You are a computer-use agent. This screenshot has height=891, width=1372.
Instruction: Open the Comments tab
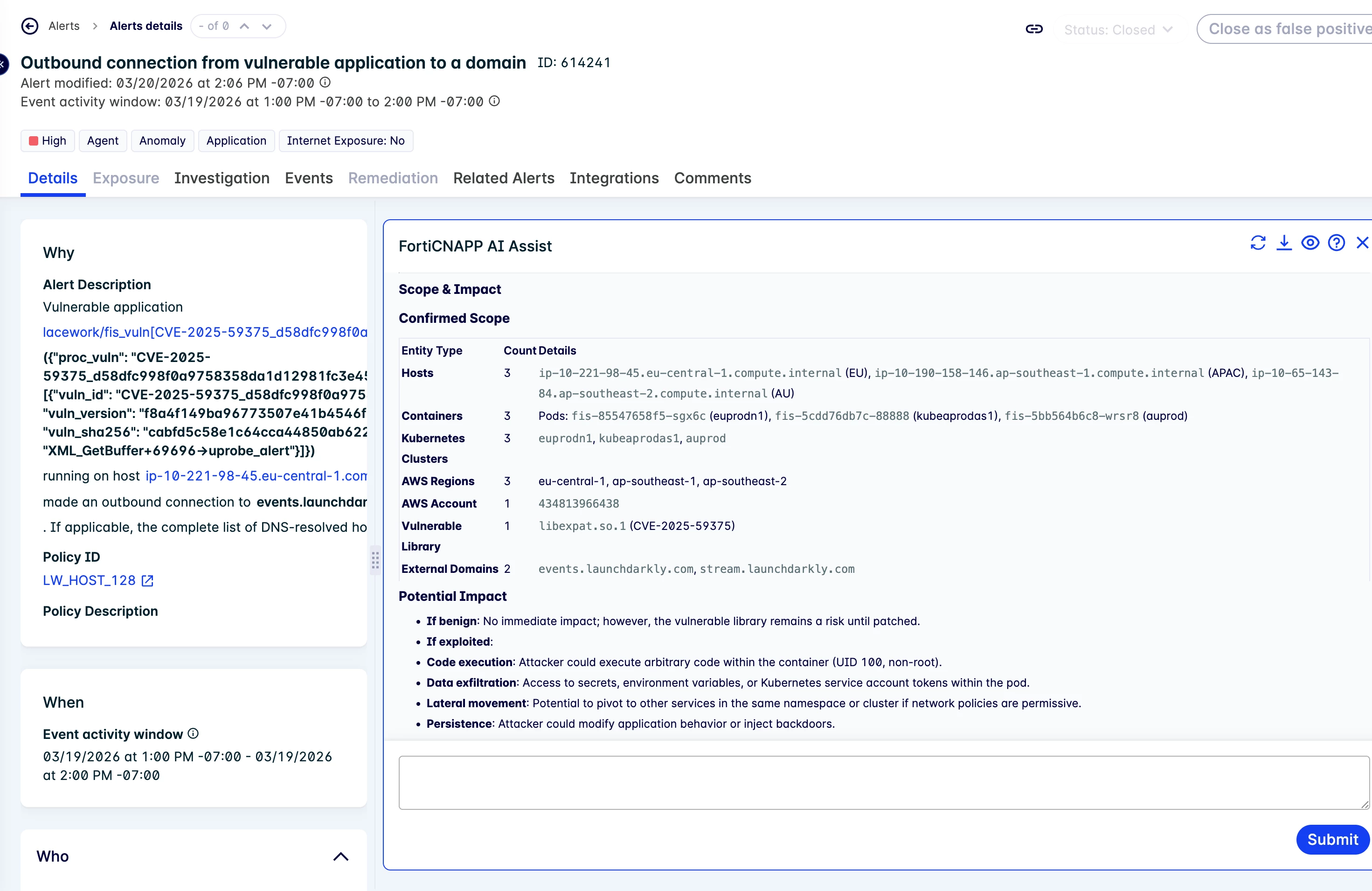pos(713,178)
